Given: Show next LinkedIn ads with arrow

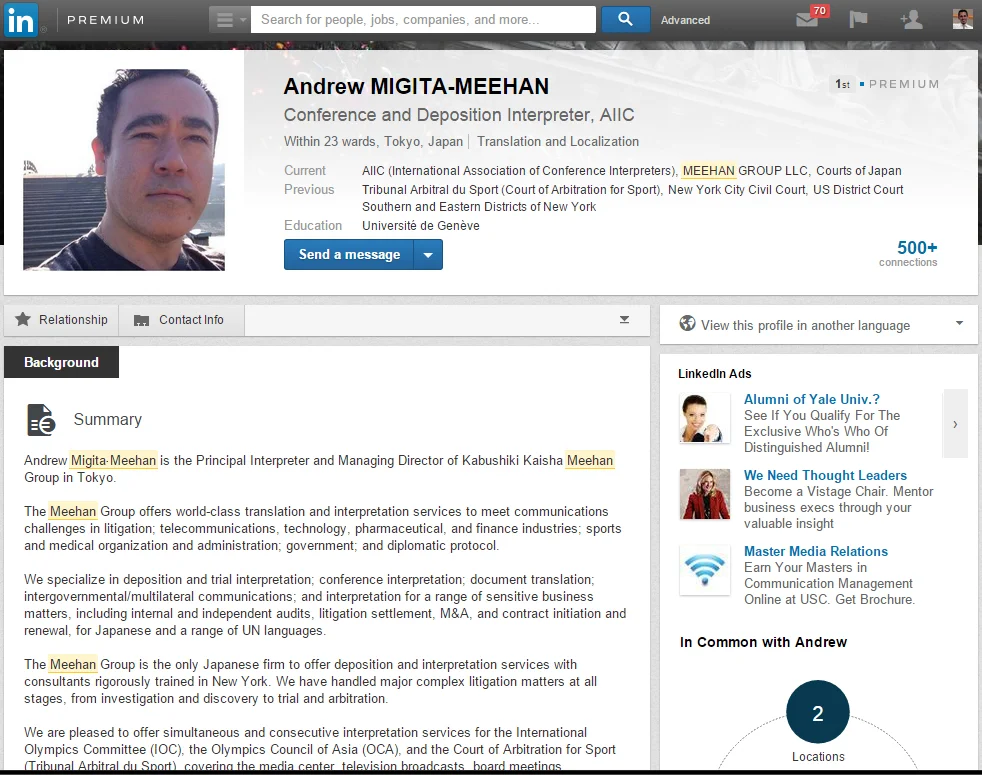Looking at the screenshot, I should click(955, 424).
